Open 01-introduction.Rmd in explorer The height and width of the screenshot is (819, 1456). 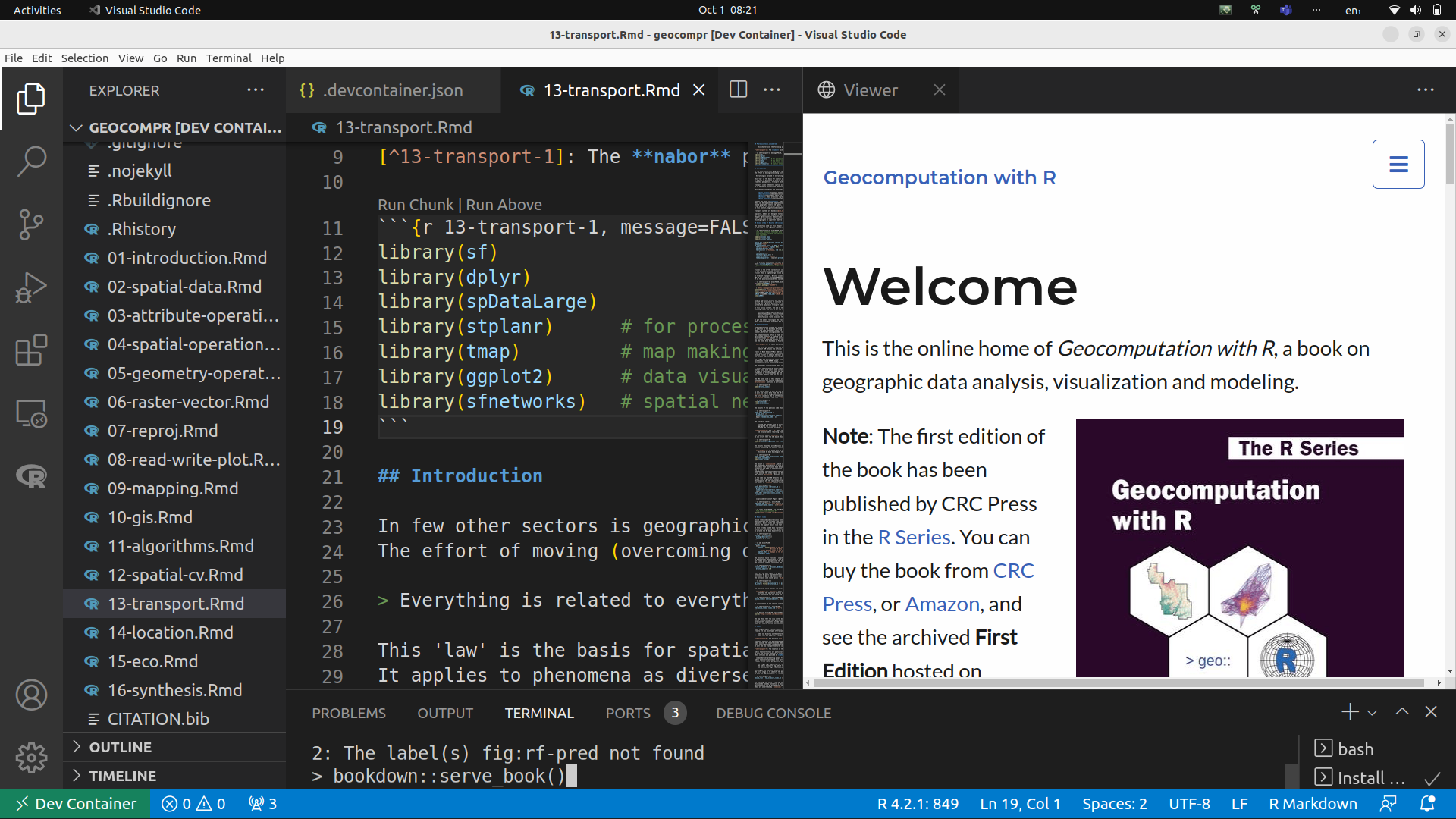[174, 258]
